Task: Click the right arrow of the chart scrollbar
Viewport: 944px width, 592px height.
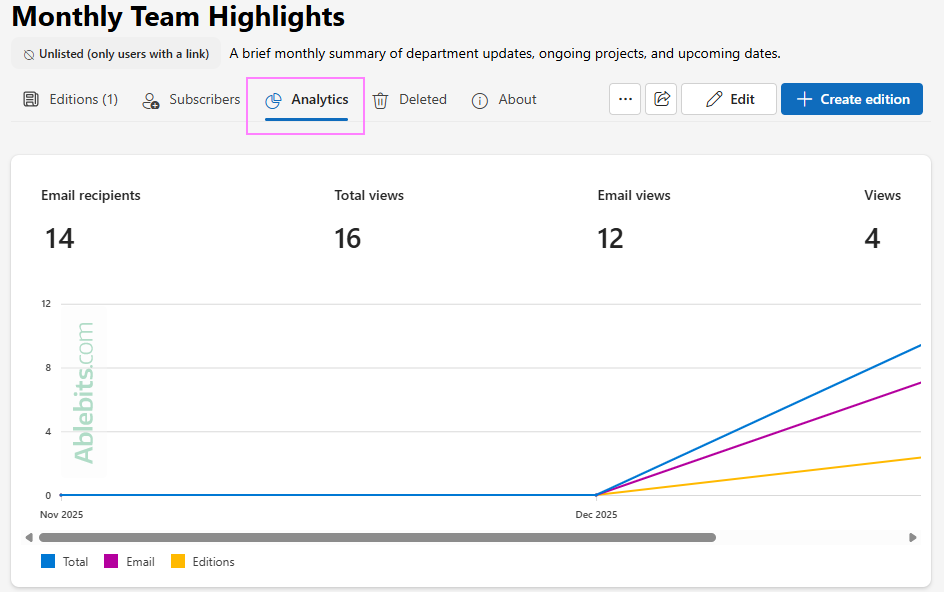Action: pyautogui.click(x=911, y=537)
